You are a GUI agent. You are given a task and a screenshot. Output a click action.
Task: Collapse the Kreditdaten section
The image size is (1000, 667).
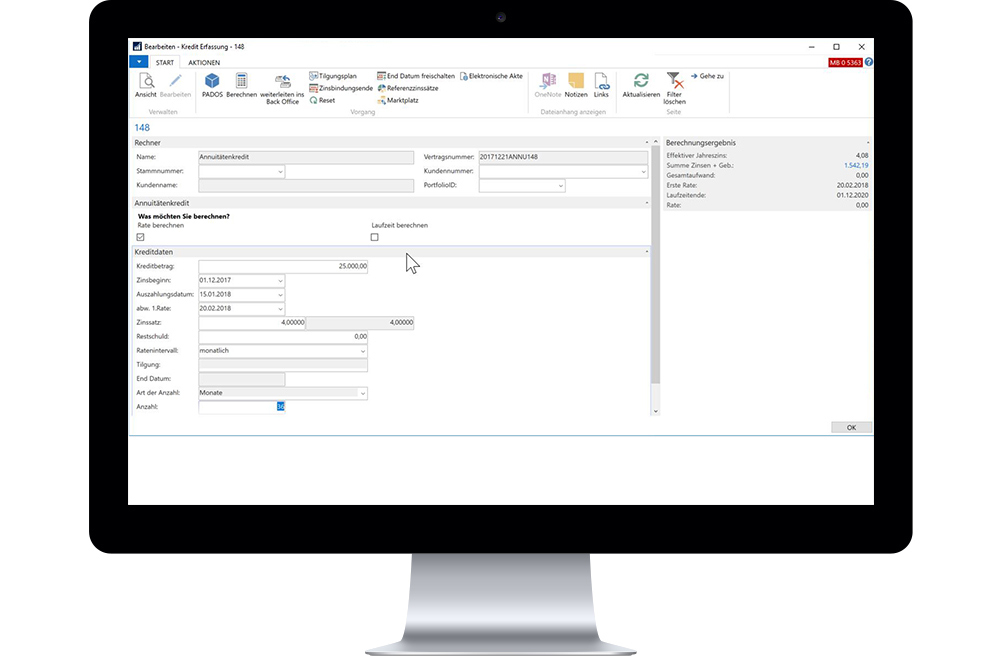coord(647,252)
